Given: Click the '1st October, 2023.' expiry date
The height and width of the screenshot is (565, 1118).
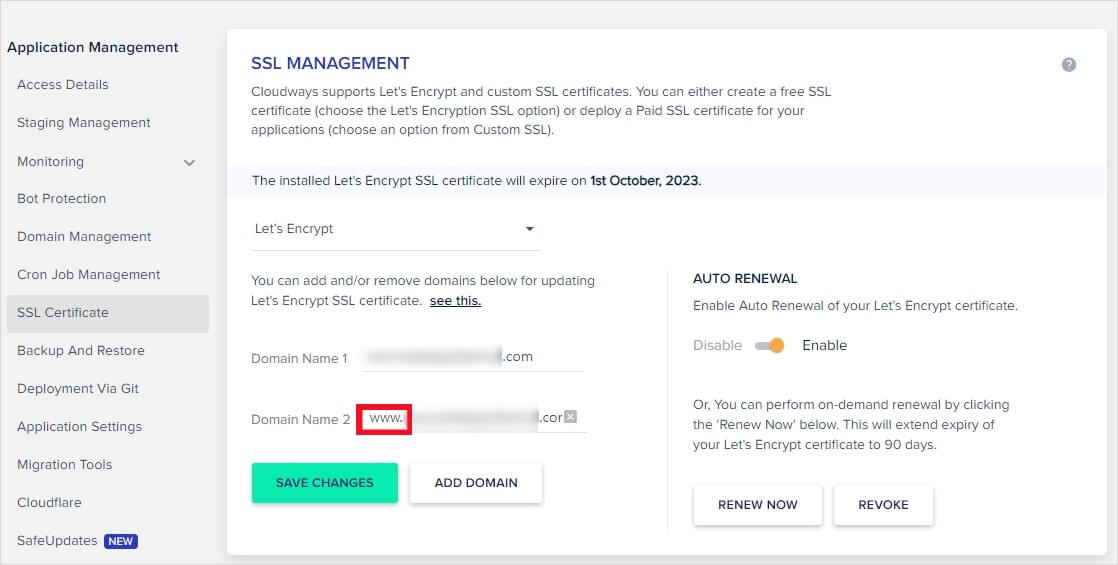Looking at the screenshot, I should [x=645, y=181].
